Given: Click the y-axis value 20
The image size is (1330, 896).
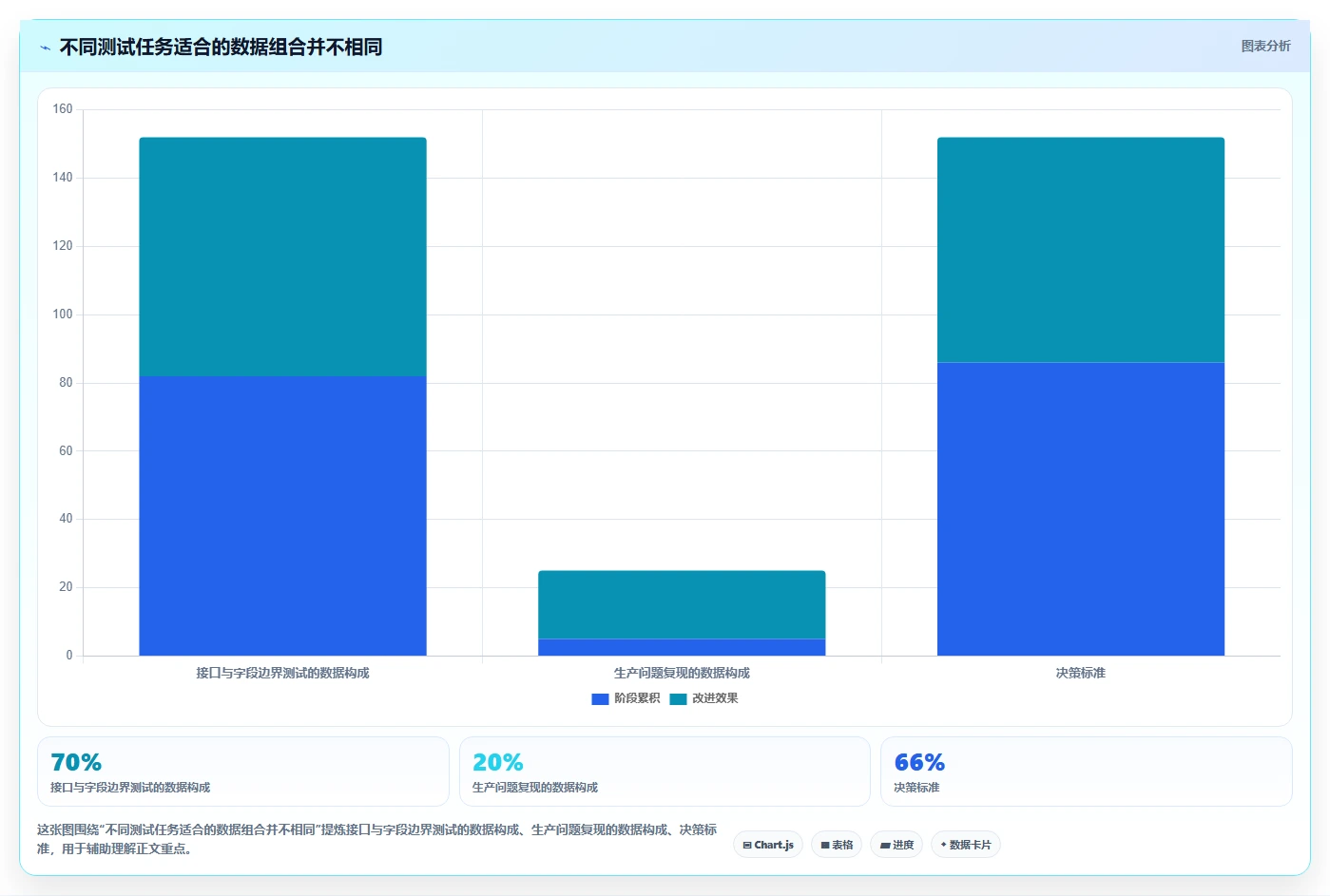Looking at the screenshot, I should point(66,587).
